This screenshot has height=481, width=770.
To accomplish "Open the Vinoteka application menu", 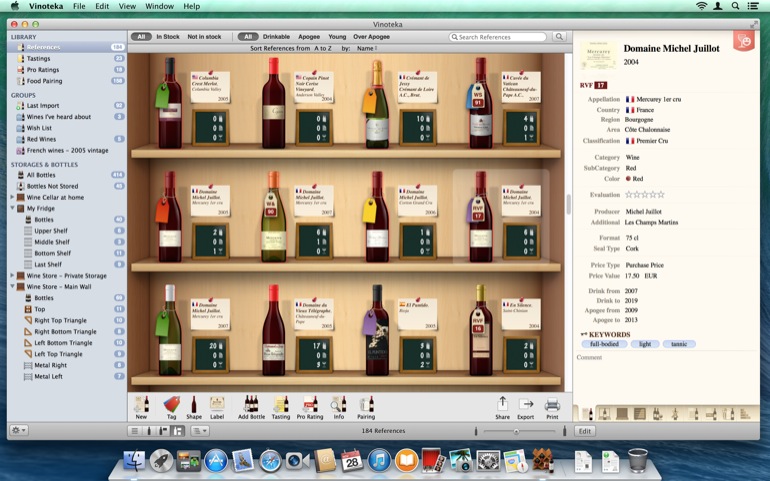I will pyautogui.click(x=46, y=6).
